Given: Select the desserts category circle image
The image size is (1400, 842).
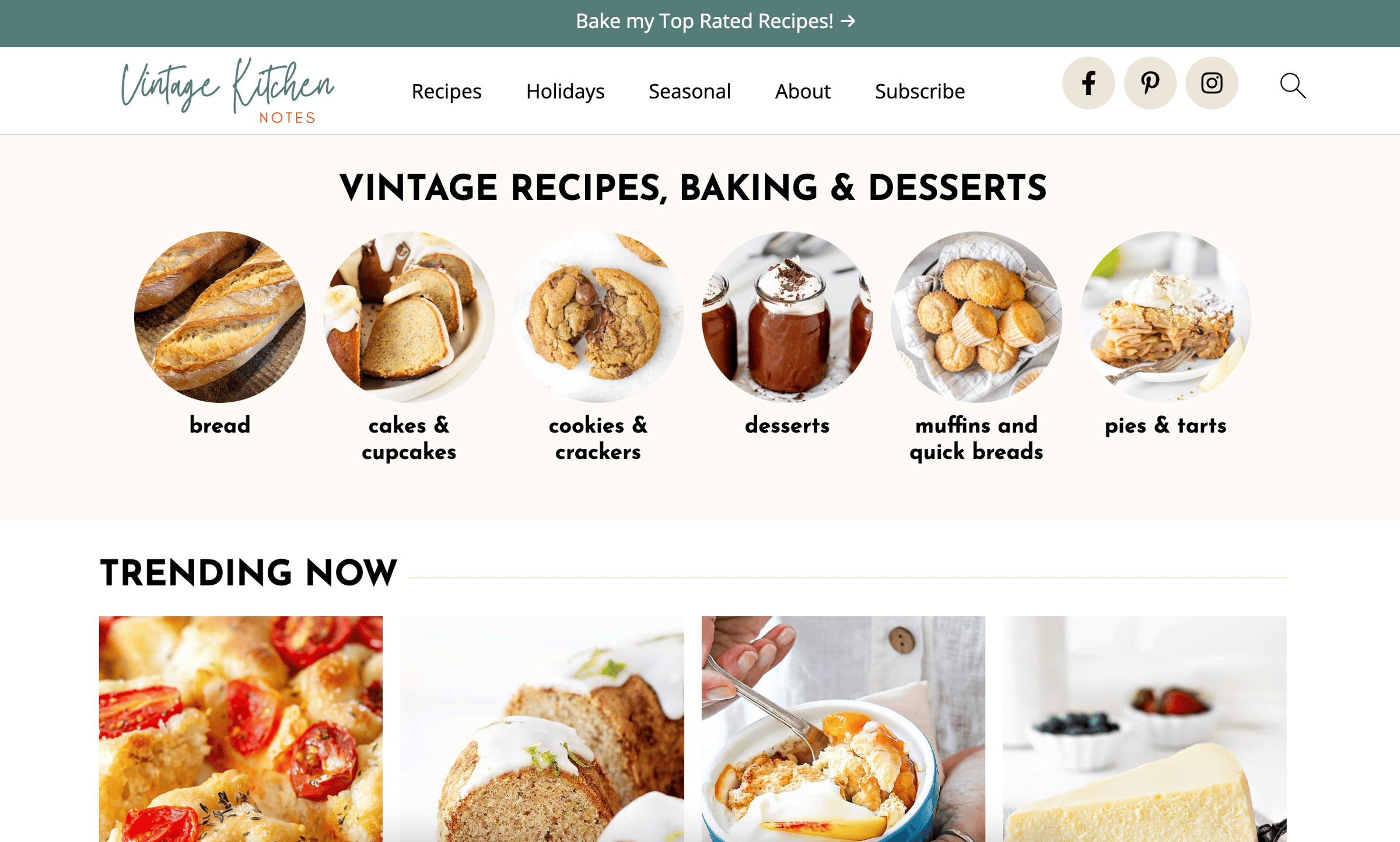Looking at the screenshot, I should [x=787, y=317].
